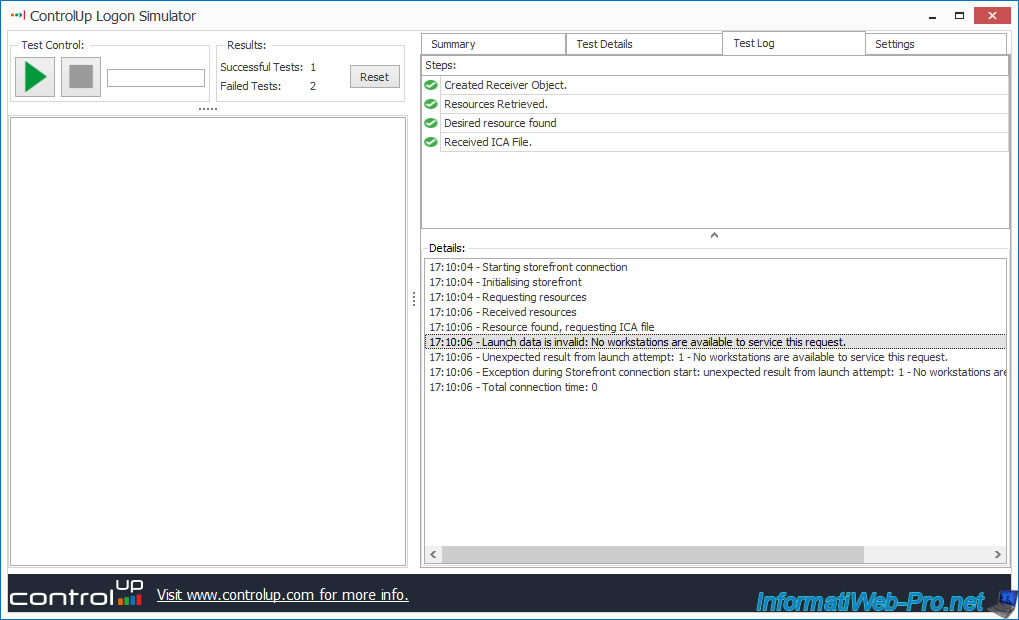Switch to the Summary tab
Viewport: 1019px width, 620px height.
coord(493,44)
